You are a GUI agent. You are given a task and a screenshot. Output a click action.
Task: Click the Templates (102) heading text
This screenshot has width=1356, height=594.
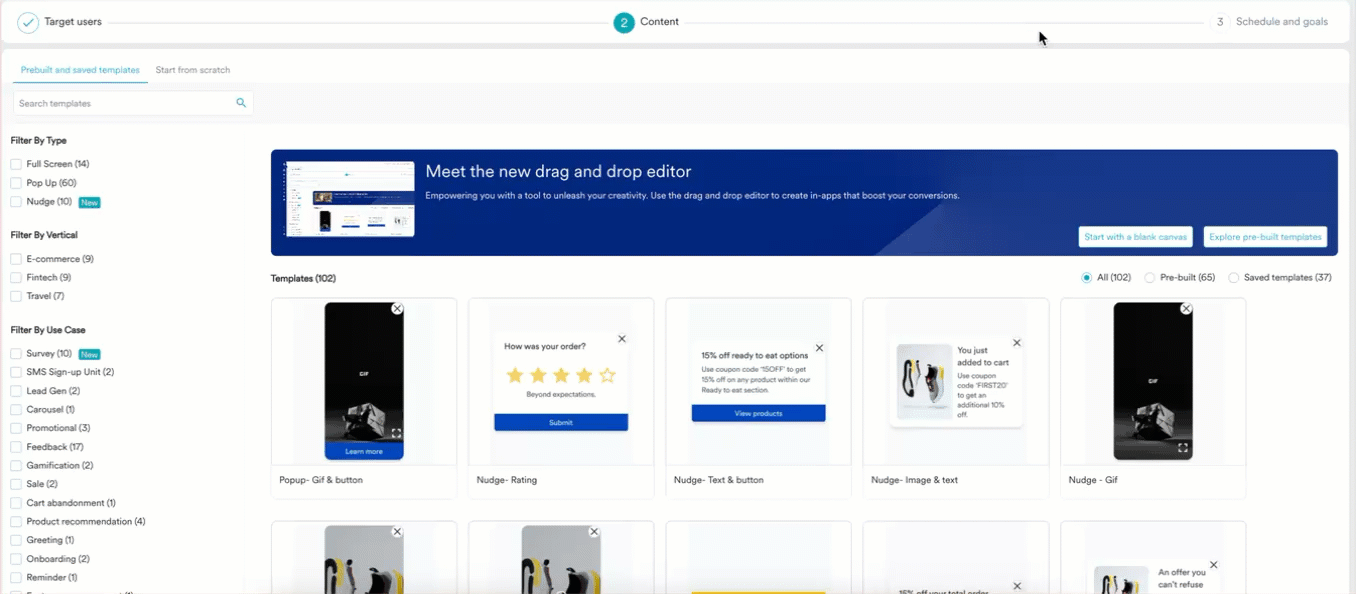[x=303, y=279]
